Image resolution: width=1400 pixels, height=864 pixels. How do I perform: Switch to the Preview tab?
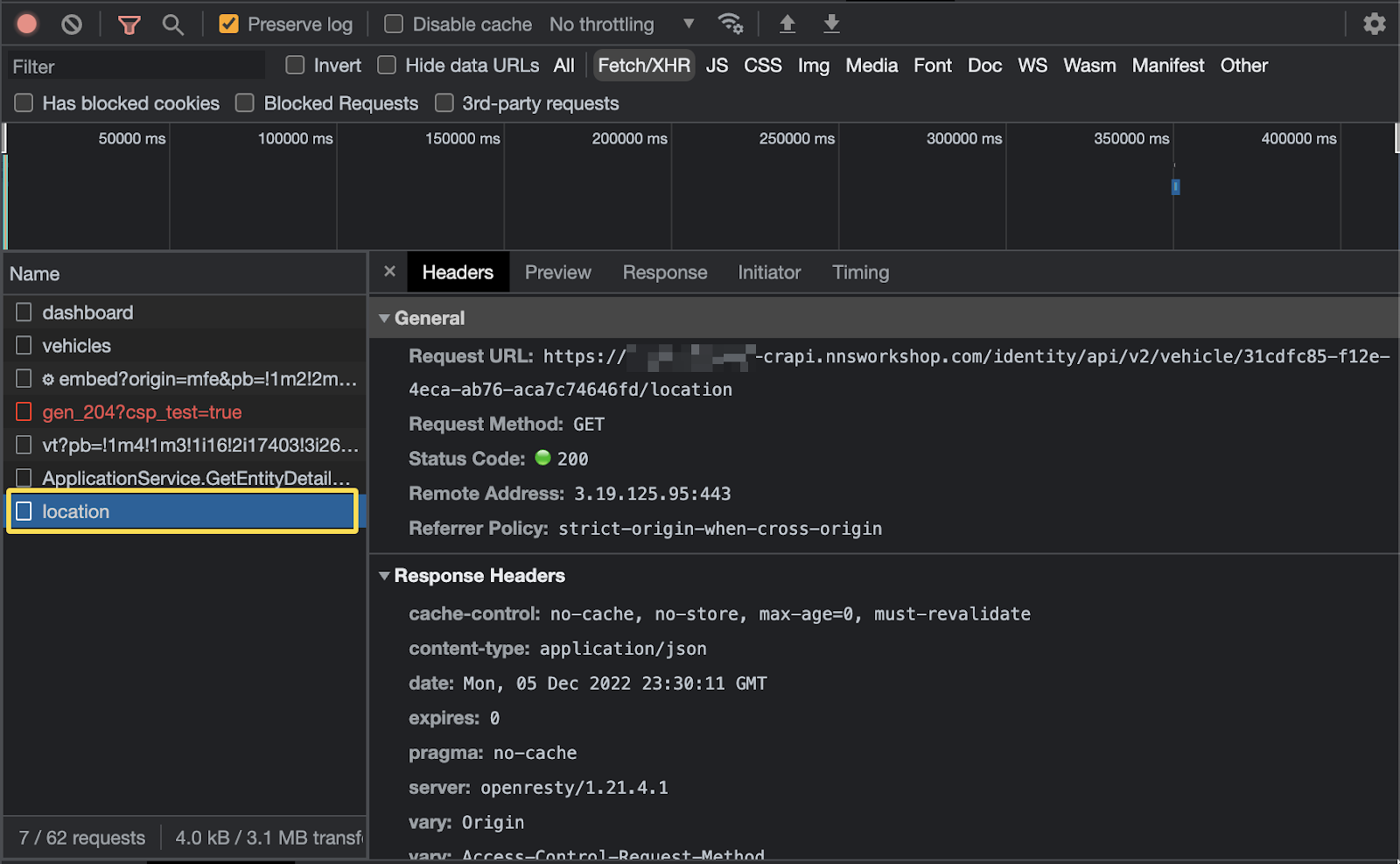[x=558, y=272]
